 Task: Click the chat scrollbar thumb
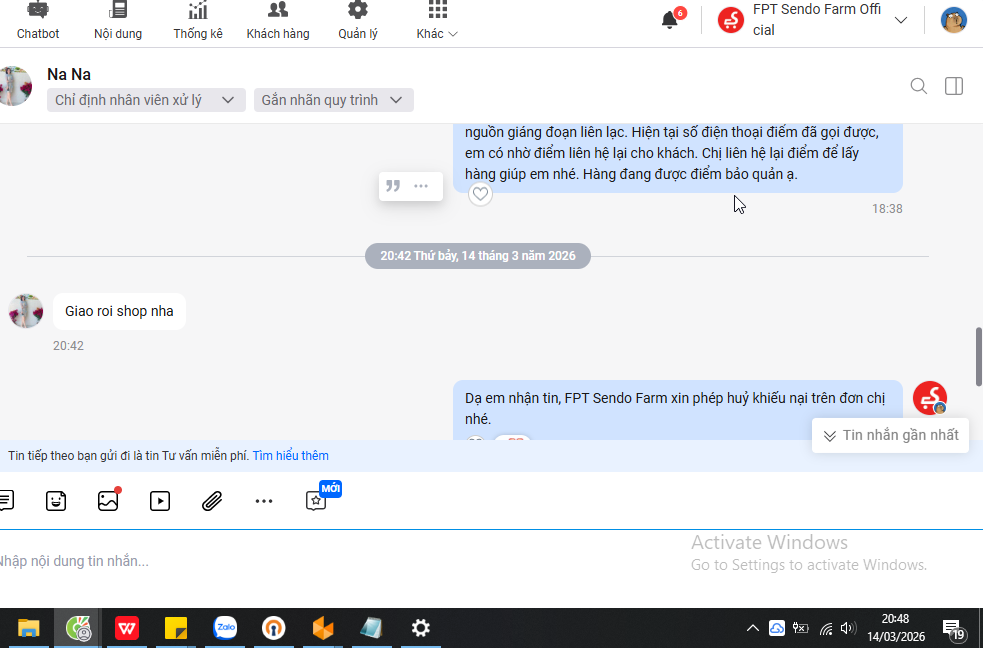point(979,357)
